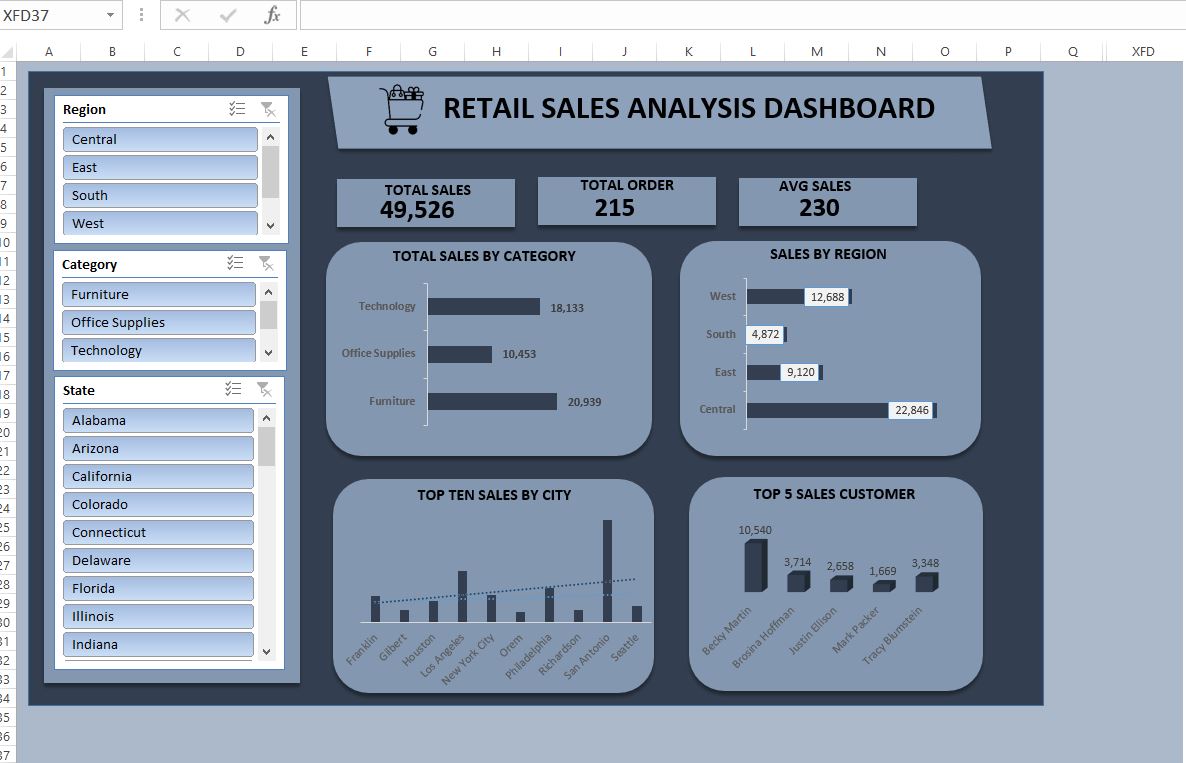Toggle multi-select in the State slicer
This screenshot has height=763, width=1186.
[233, 389]
